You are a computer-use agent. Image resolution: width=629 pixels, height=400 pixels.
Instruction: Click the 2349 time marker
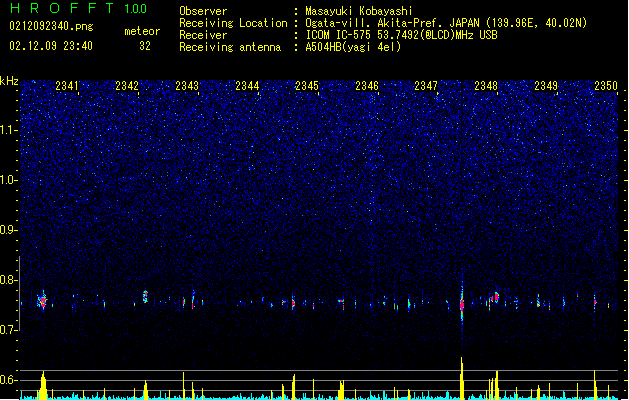point(546,86)
